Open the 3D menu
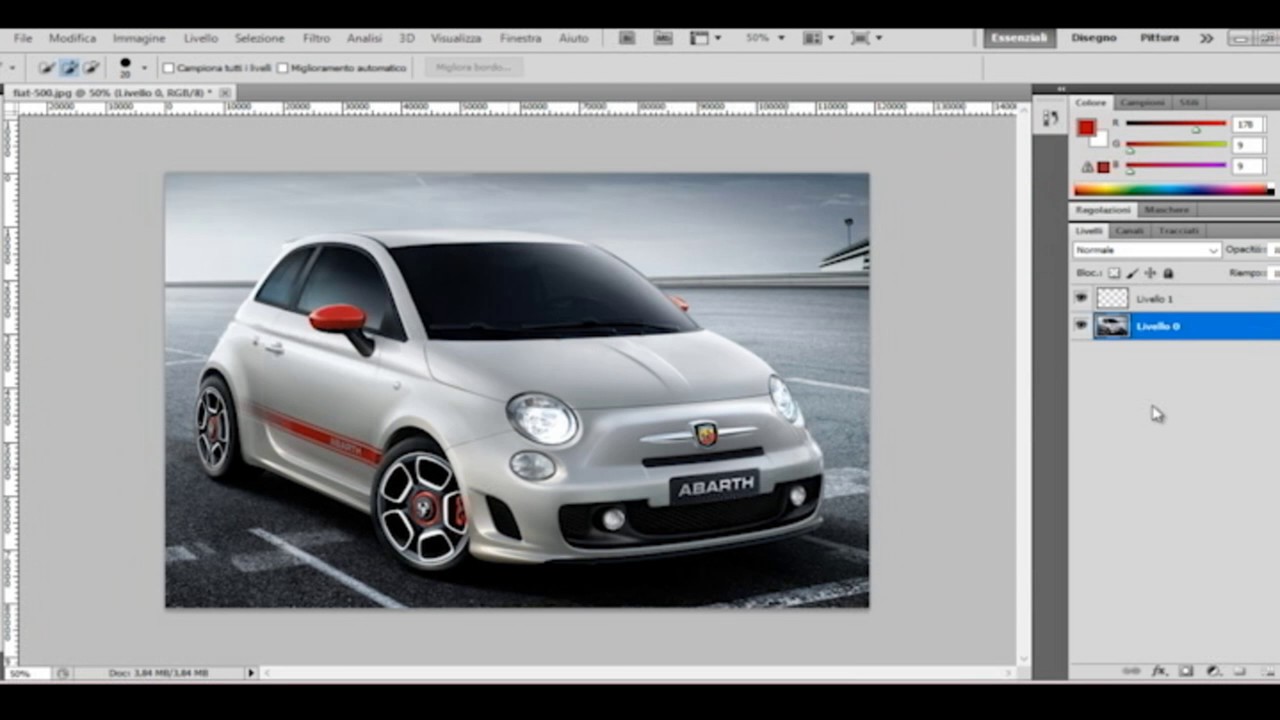The width and height of the screenshot is (1280, 720). tap(407, 38)
